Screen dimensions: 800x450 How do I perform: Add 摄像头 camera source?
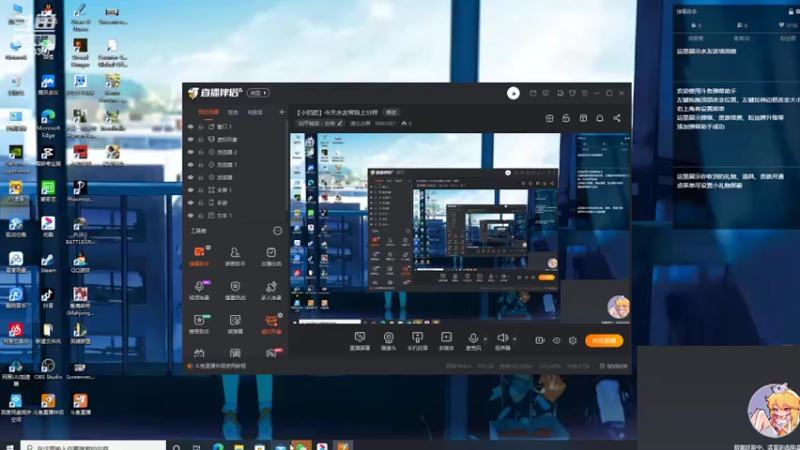(388, 341)
